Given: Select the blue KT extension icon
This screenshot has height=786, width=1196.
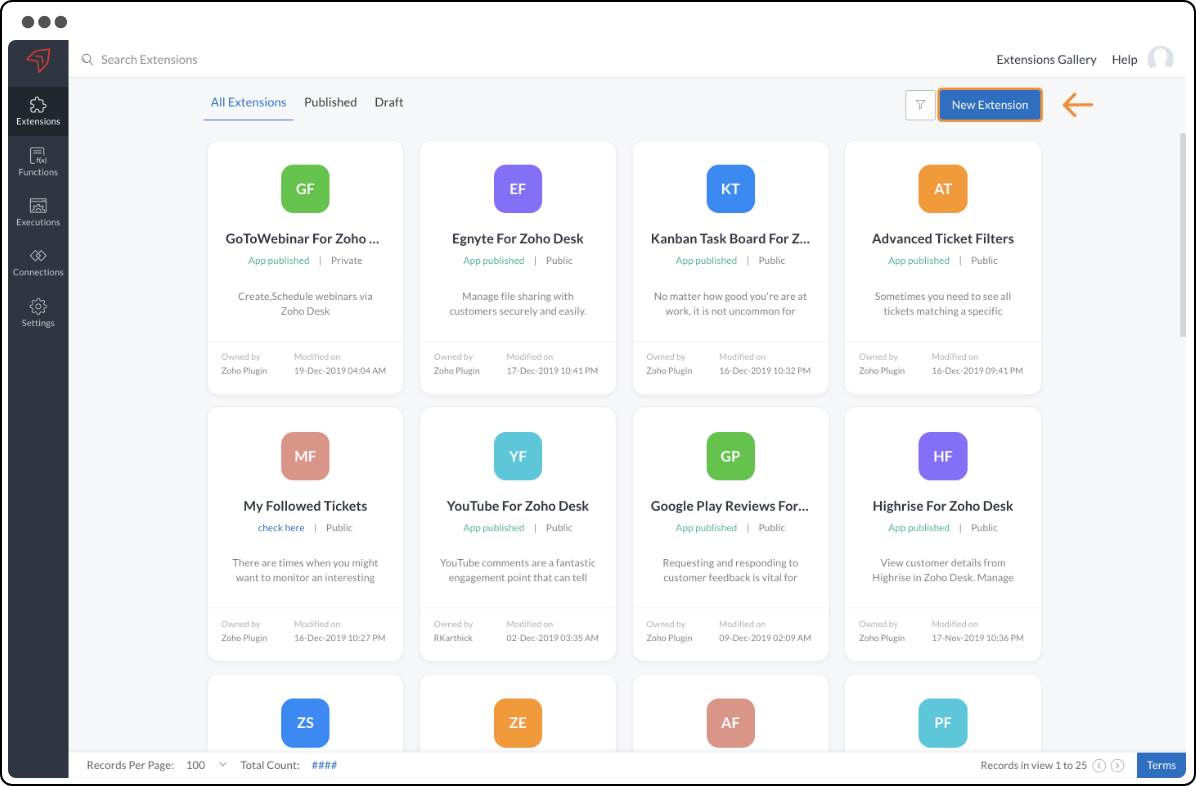Looking at the screenshot, I should (730, 188).
